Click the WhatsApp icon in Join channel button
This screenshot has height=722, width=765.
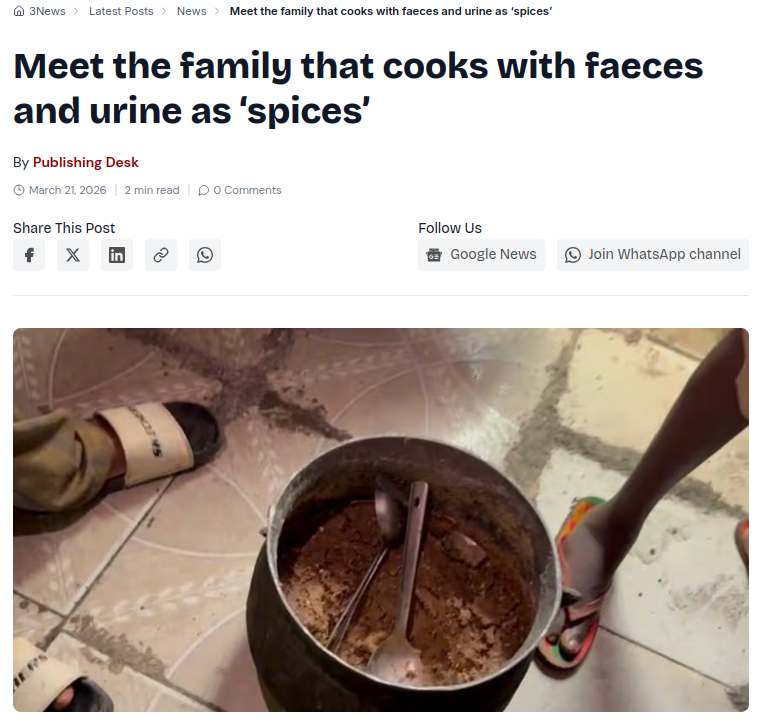[x=573, y=255]
